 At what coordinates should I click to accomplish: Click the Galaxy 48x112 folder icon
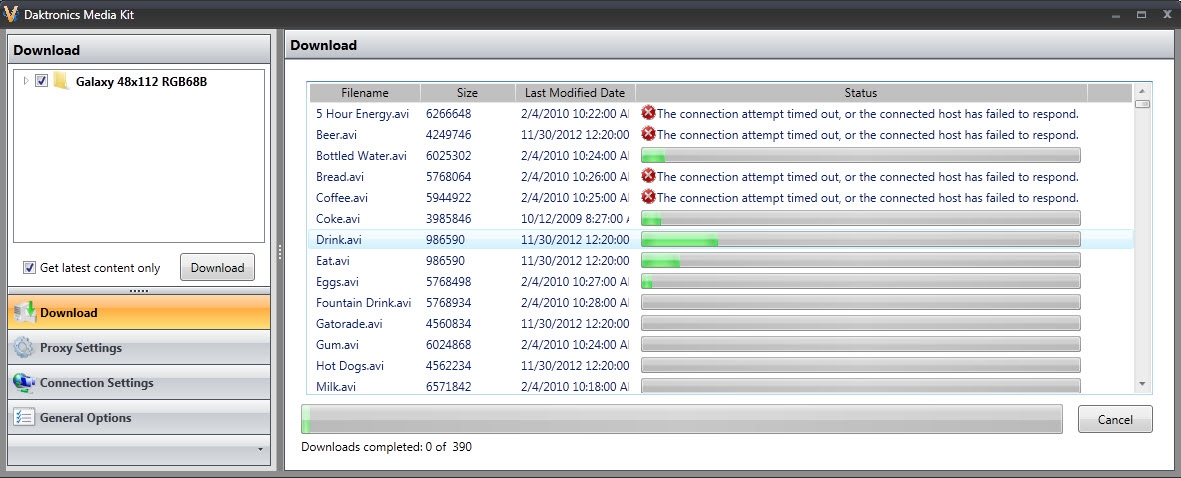click(x=61, y=82)
